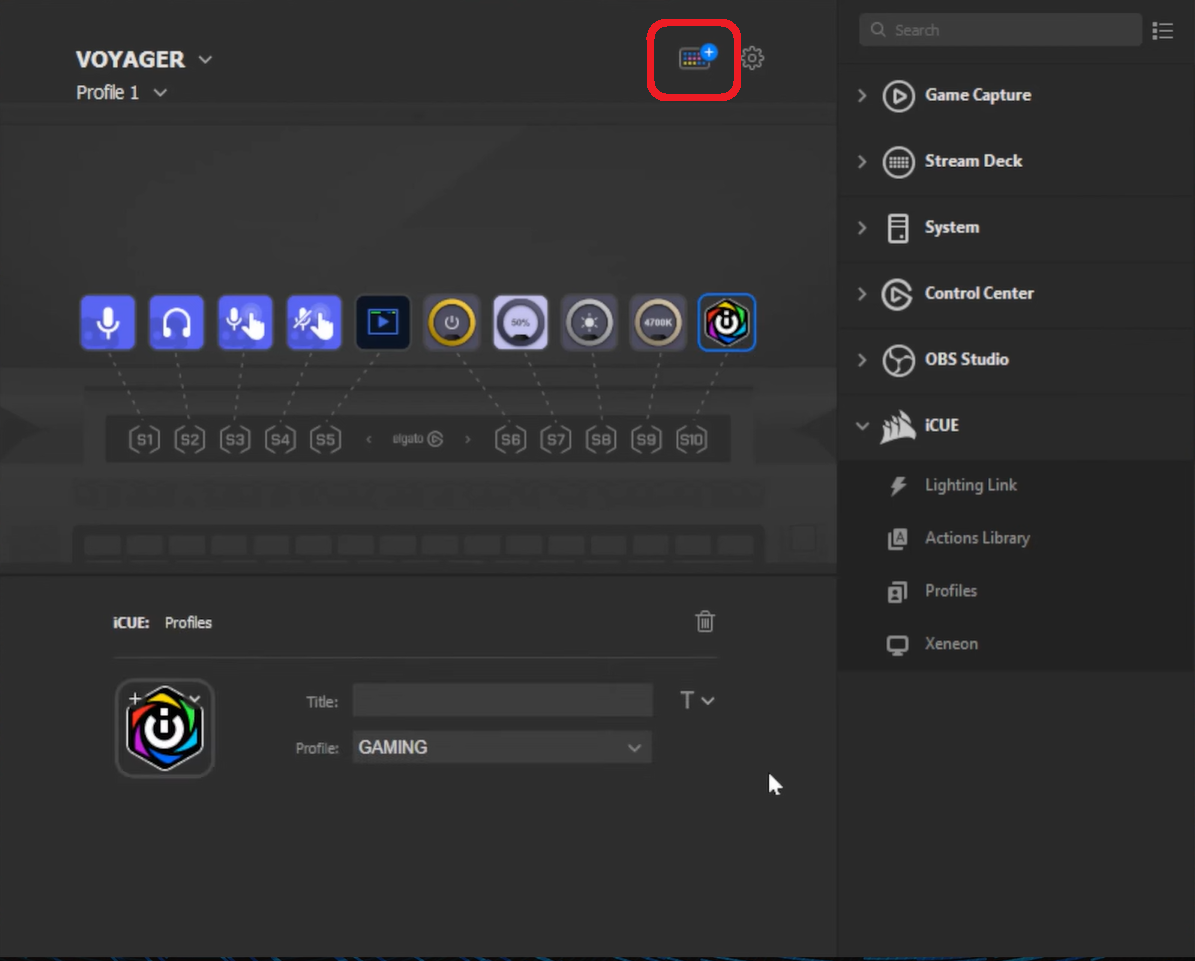Click the 4700K color temperature icon
The image size is (1195, 961).
[657, 322]
